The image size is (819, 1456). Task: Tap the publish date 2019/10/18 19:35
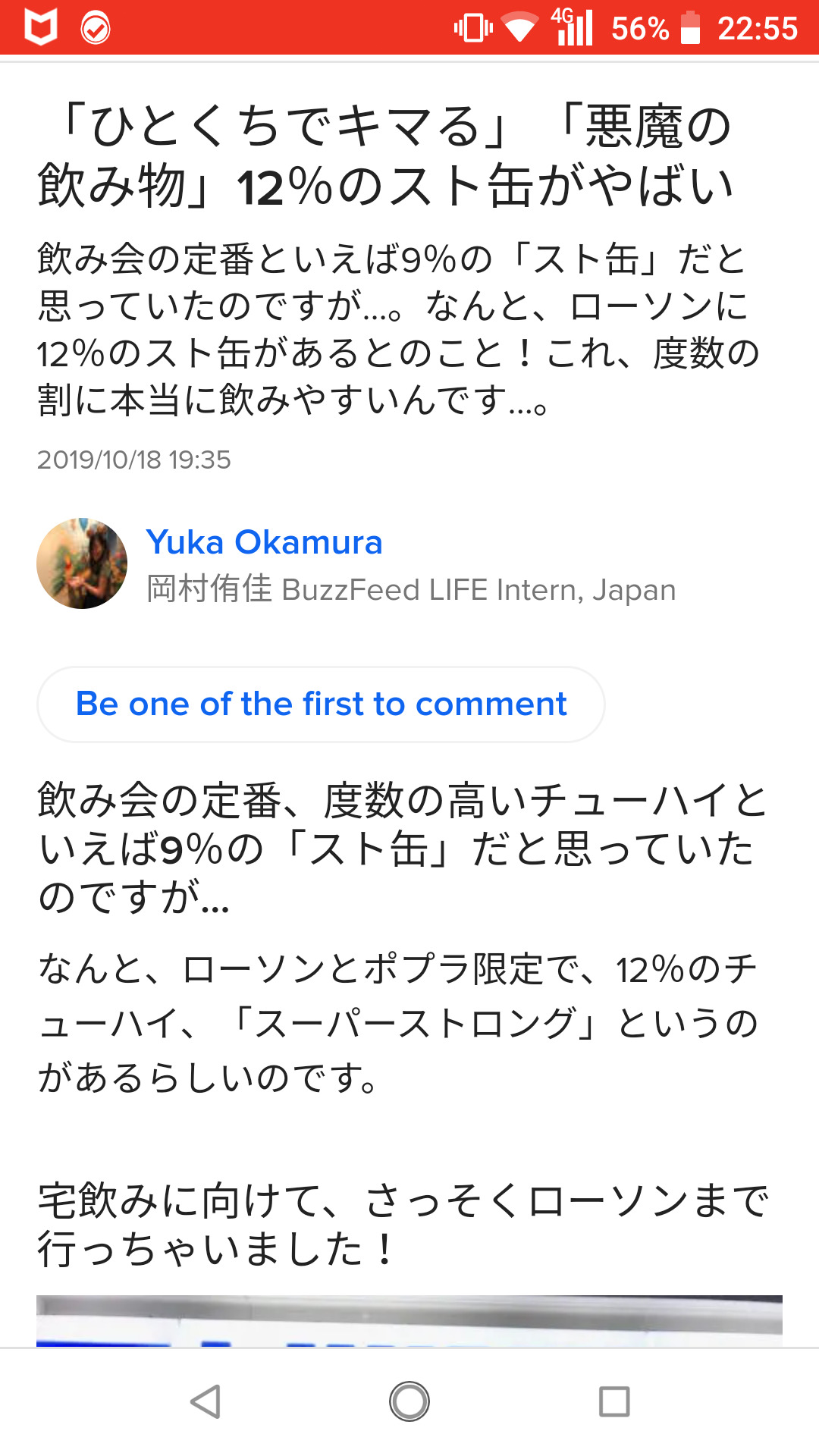(134, 460)
